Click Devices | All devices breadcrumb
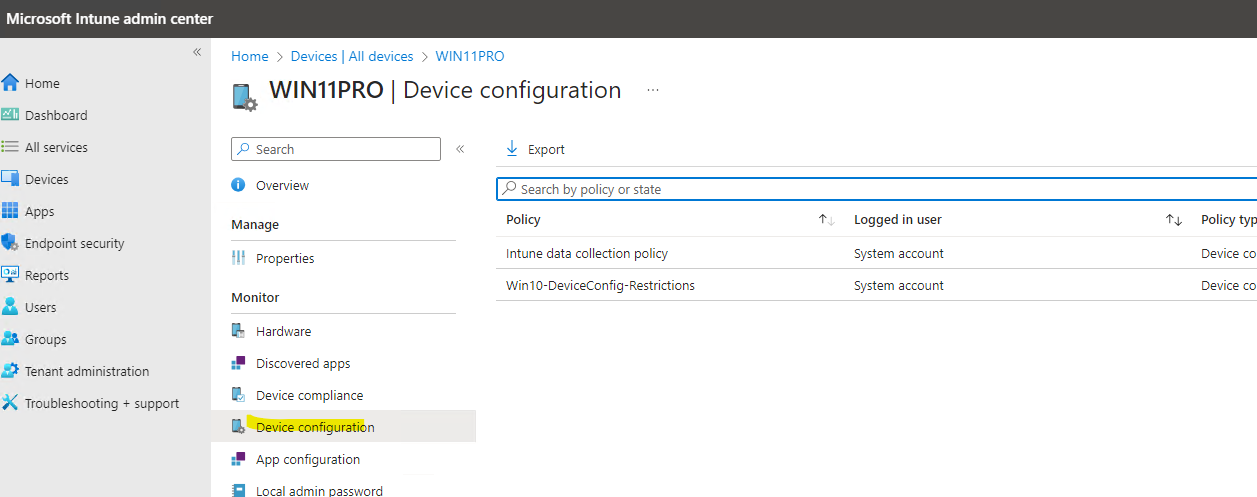 (352, 56)
